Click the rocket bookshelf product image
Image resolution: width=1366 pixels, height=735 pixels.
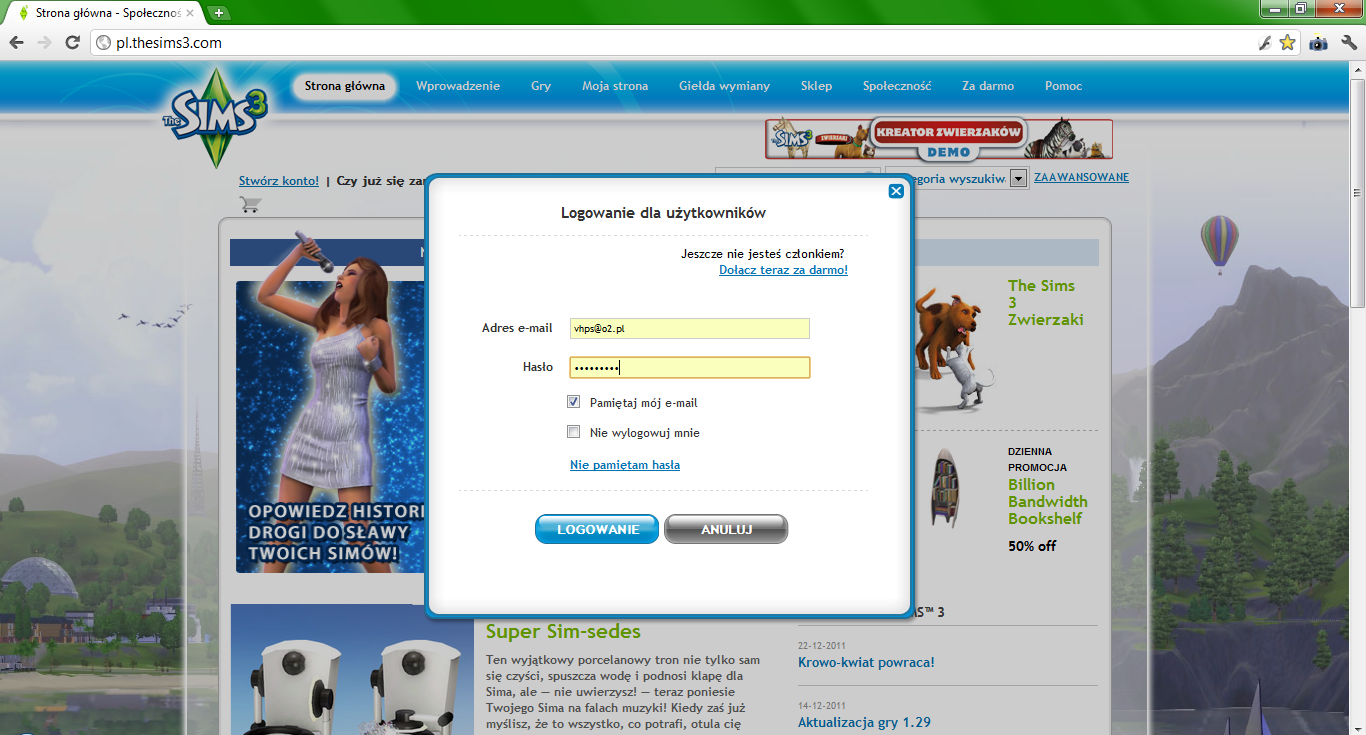947,486
